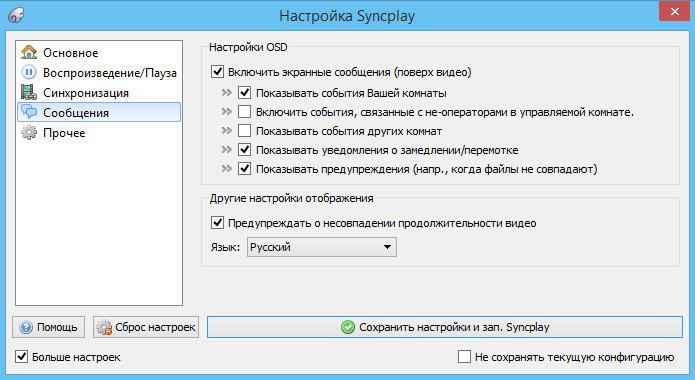This screenshot has width=695, height=380.
Task: Click the green check icon on the save button
Action: [x=348, y=327]
